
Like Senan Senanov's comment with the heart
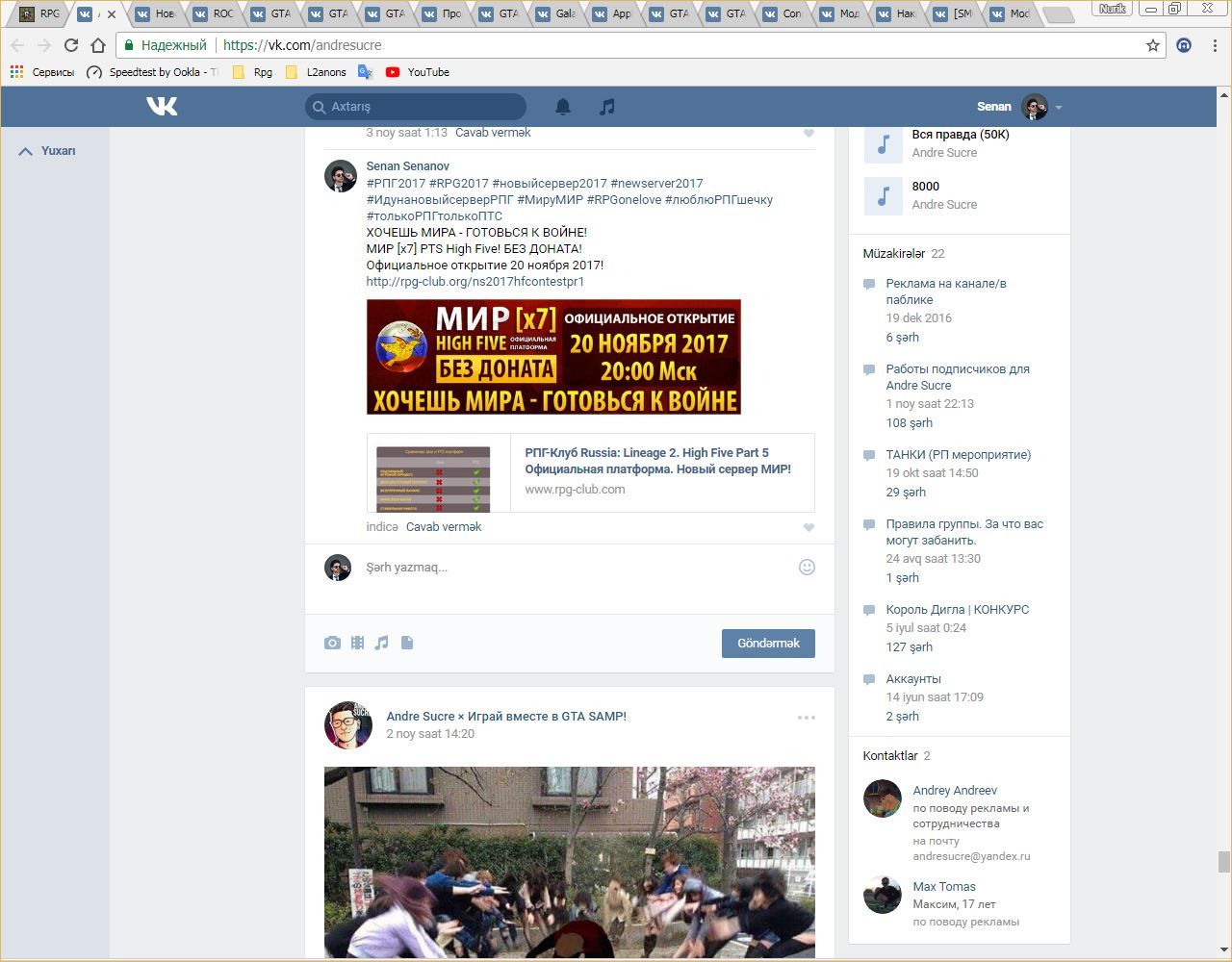808,527
